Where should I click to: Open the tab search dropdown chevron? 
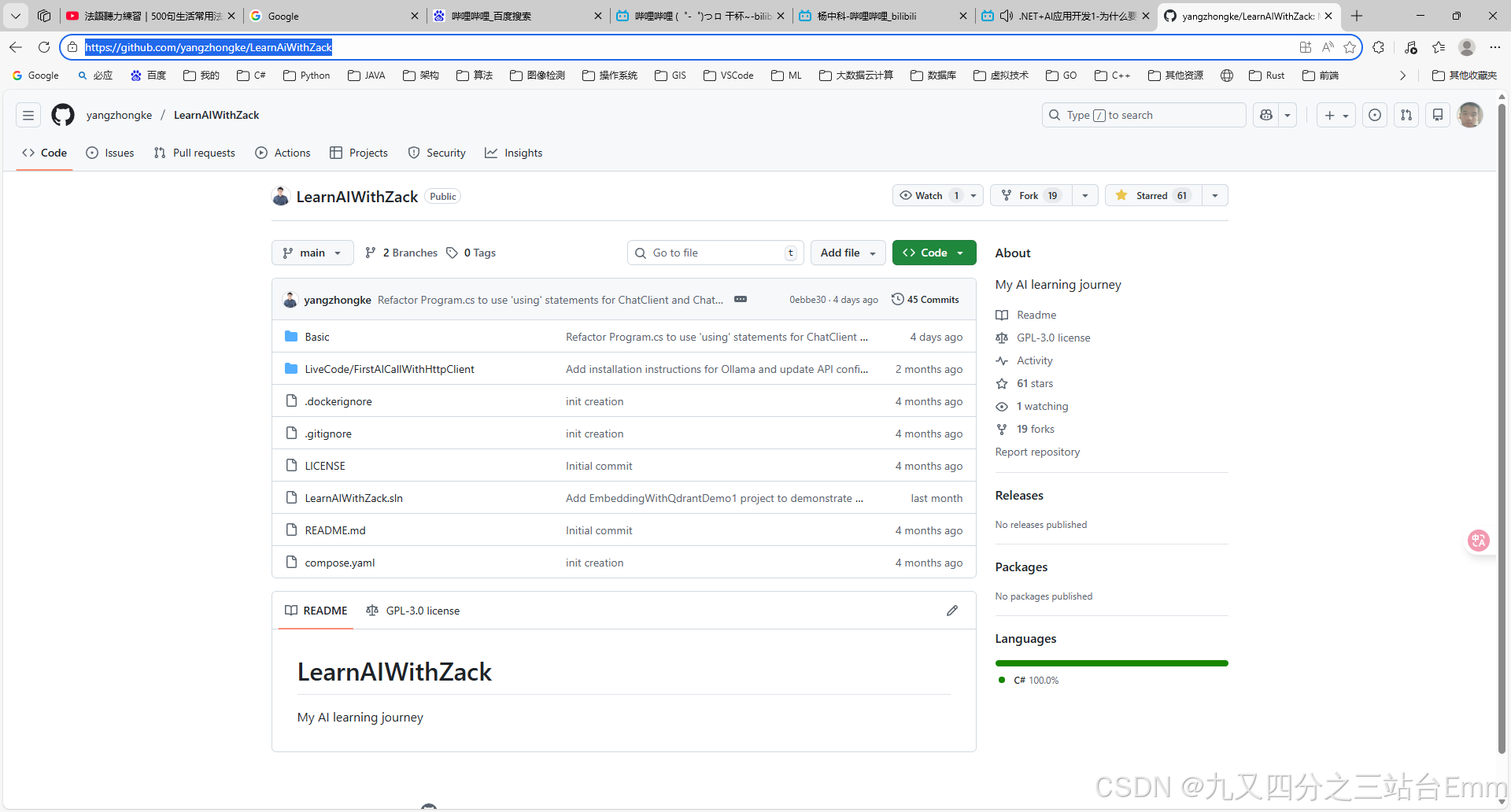[x=16, y=16]
